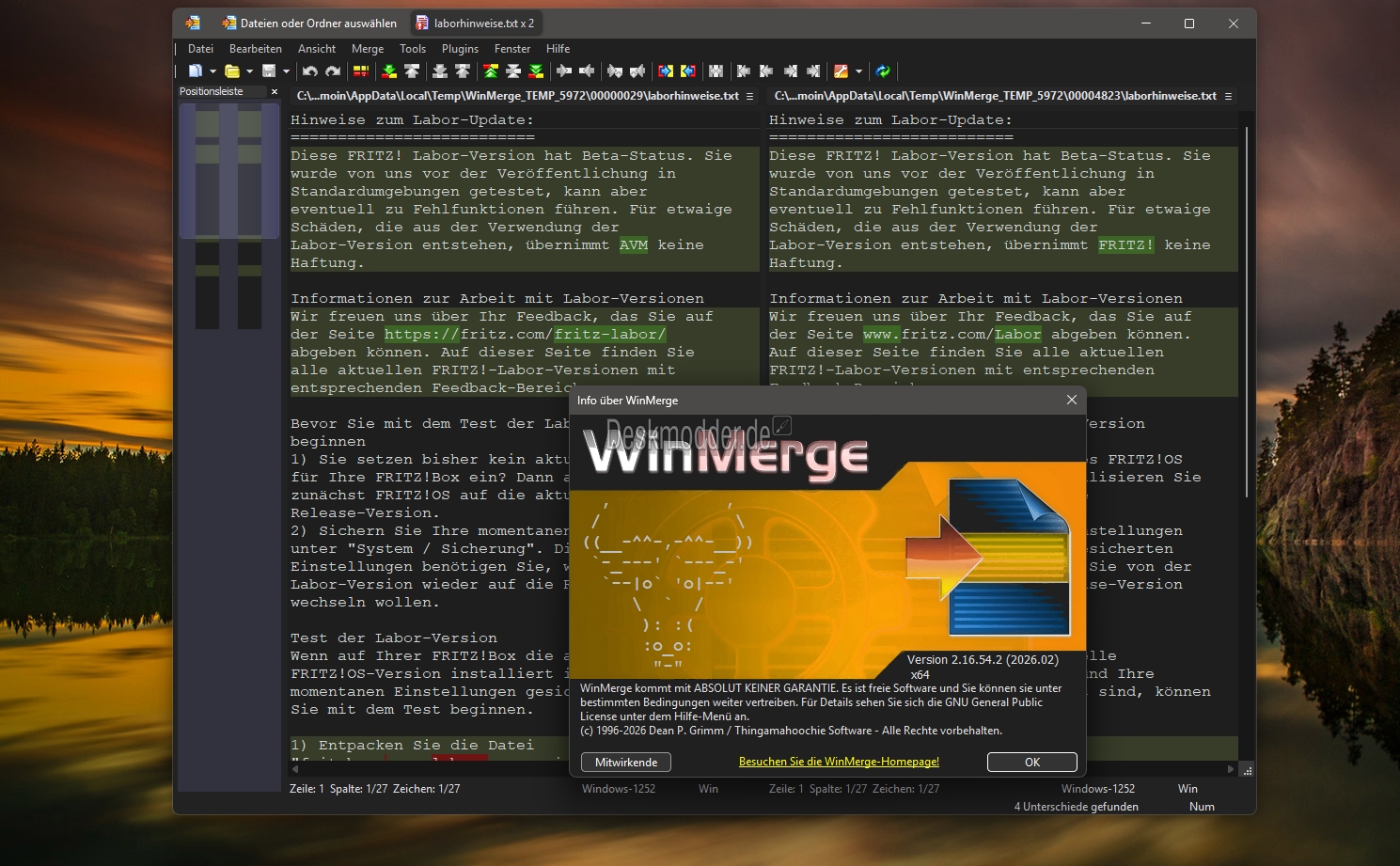Click the Save file toolbar icon
Viewport: 1400px width, 866px height.
(x=269, y=71)
